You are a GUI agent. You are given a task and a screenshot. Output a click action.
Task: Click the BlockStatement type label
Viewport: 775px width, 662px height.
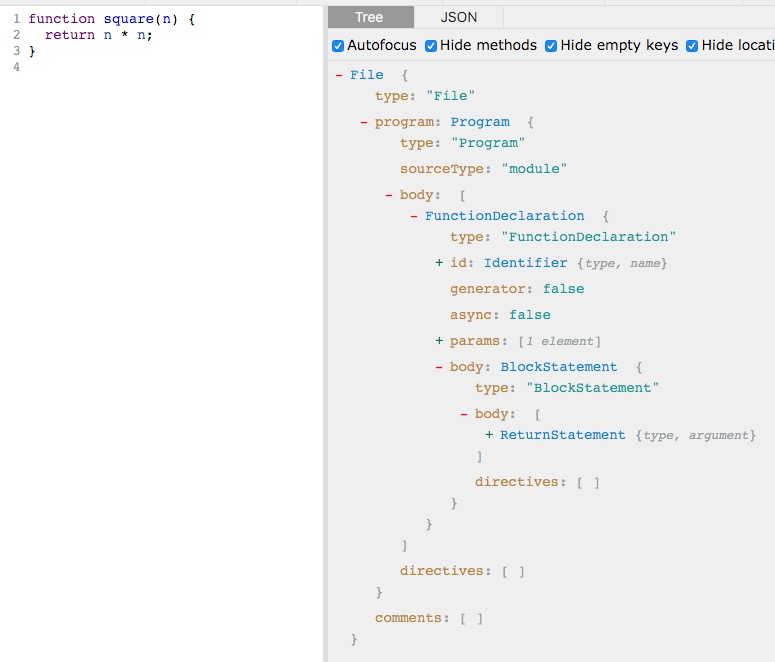559,367
